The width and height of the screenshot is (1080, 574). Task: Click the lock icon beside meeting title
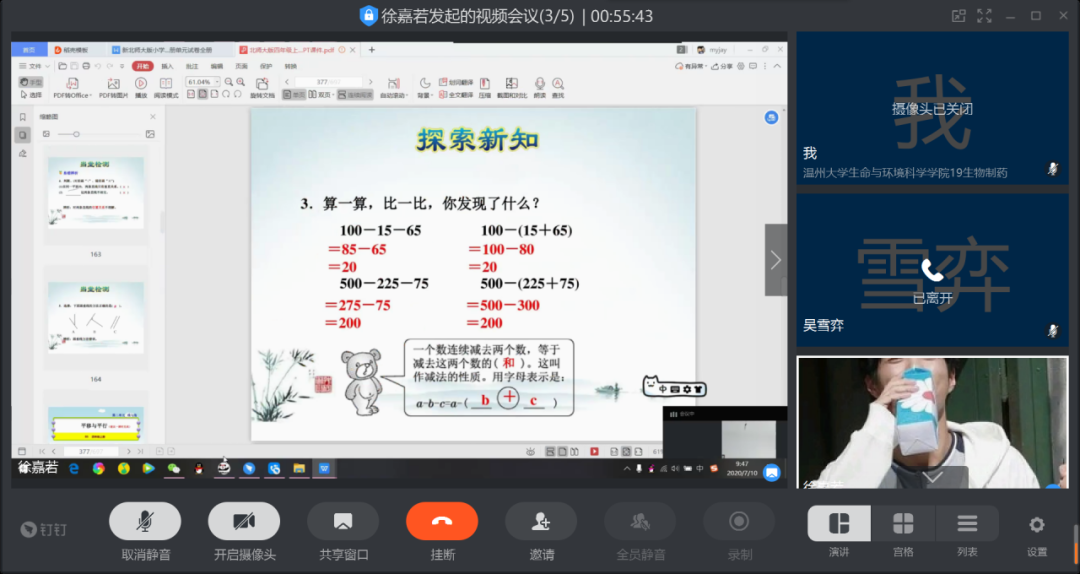point(369,16)
